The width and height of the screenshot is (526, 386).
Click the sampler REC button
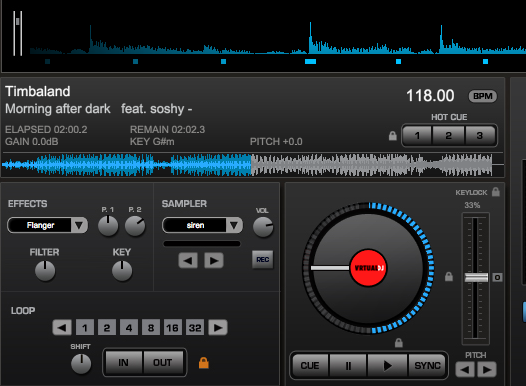click(263, 260)
